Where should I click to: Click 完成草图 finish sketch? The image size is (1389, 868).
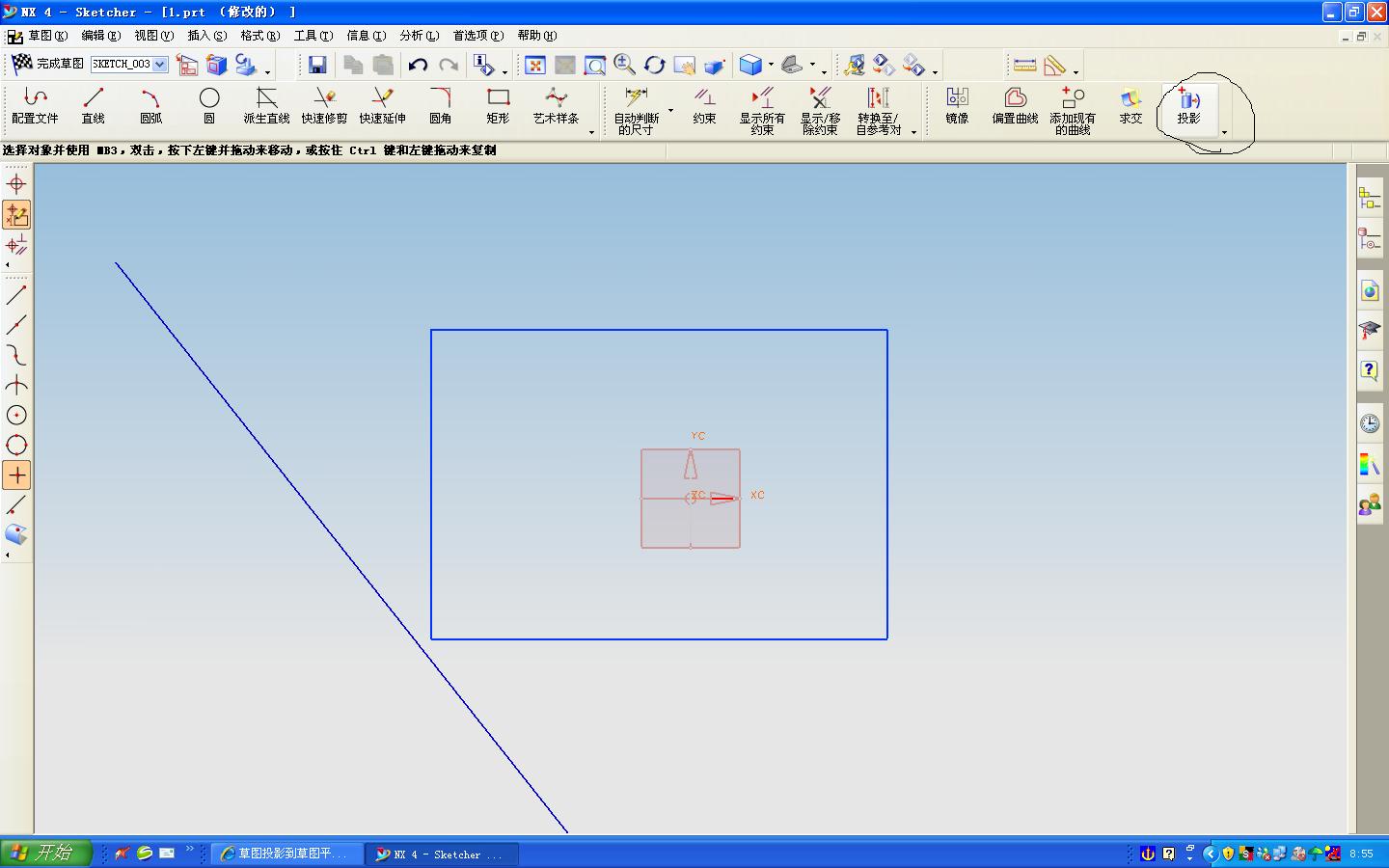[47, 64]
